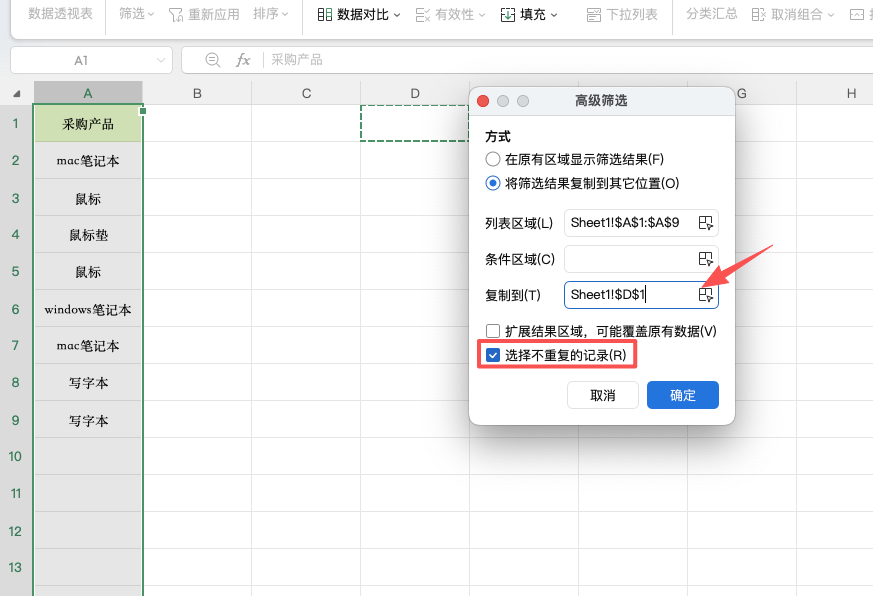Click the select-all corner triangle
The height and width of the screenshot is (596, 873).
pyautogui.click(x=17, y=94)
